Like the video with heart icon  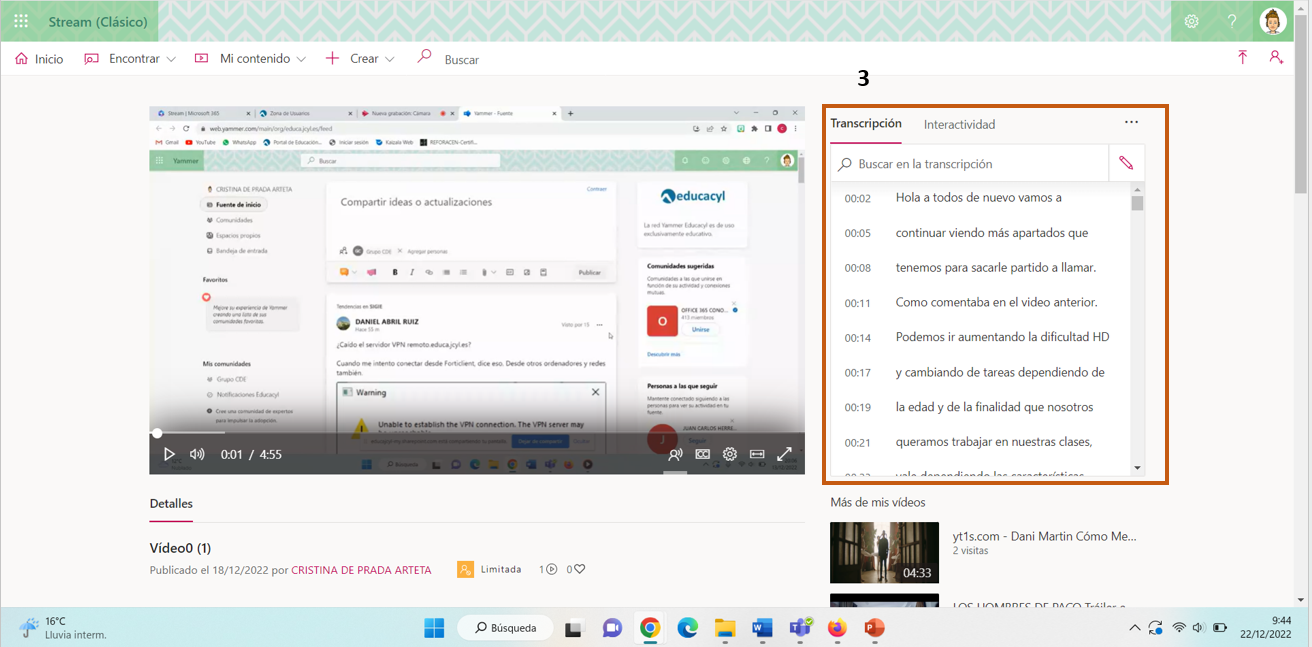pos(579,569)
